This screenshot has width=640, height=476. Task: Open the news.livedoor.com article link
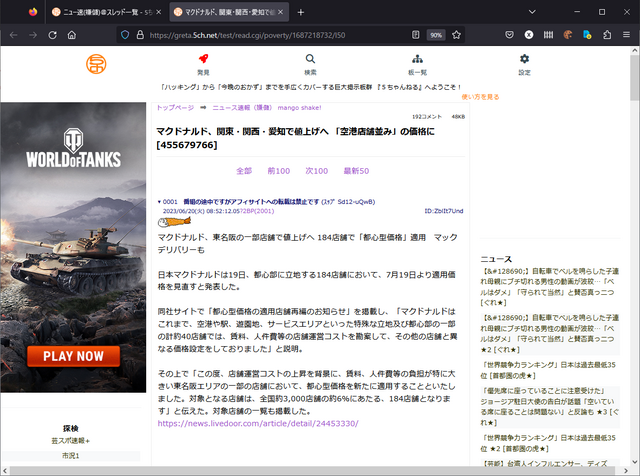258,424
